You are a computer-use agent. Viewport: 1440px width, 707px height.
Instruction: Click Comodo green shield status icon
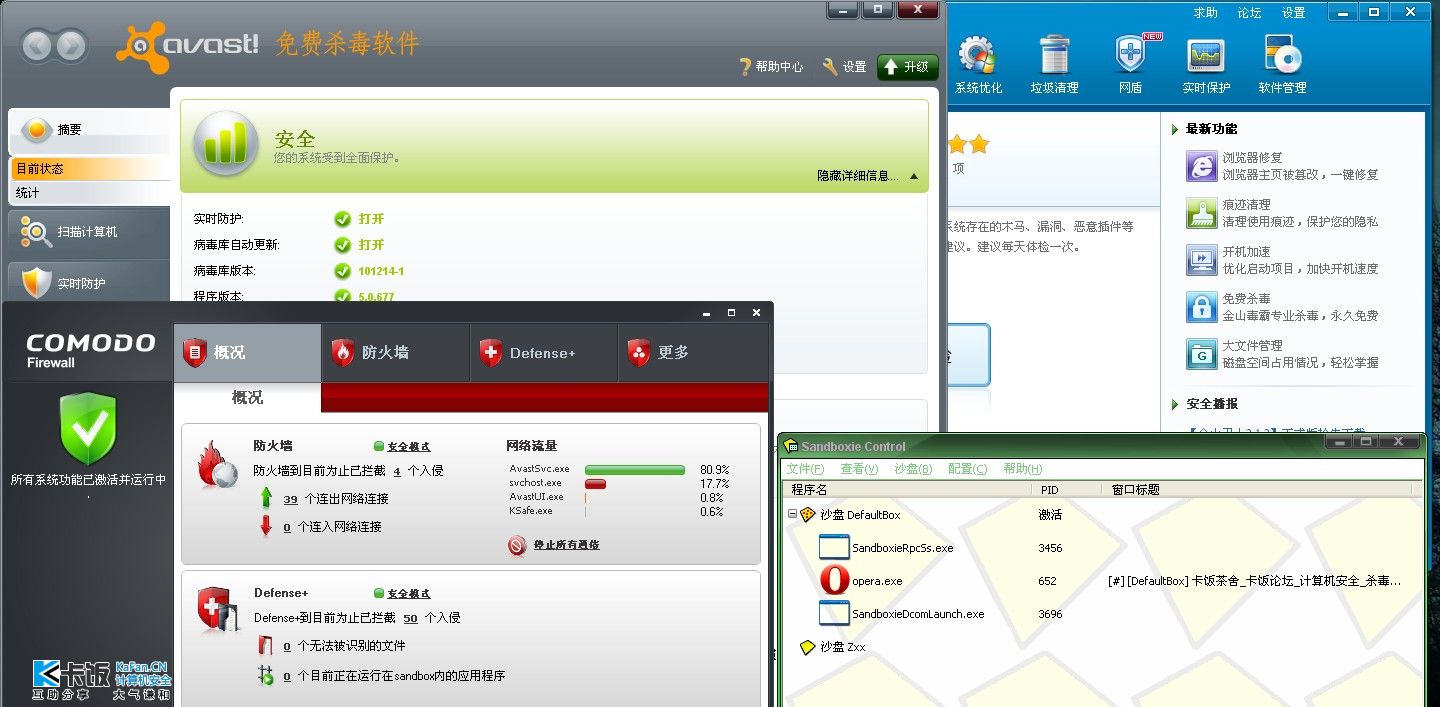pyautogui.click(x=88, y=428)
